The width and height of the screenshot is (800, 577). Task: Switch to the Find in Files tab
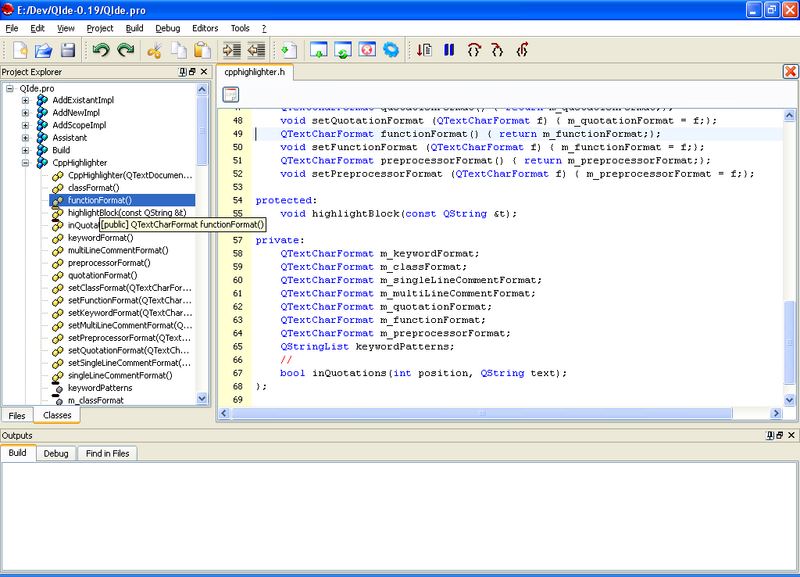[106, 454]
